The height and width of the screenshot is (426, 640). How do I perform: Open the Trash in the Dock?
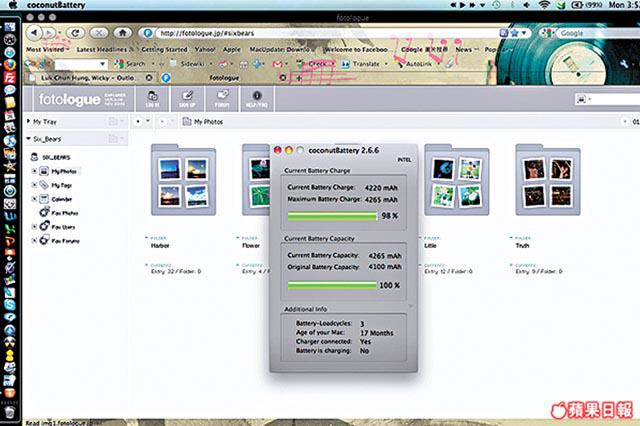[10, 412]
